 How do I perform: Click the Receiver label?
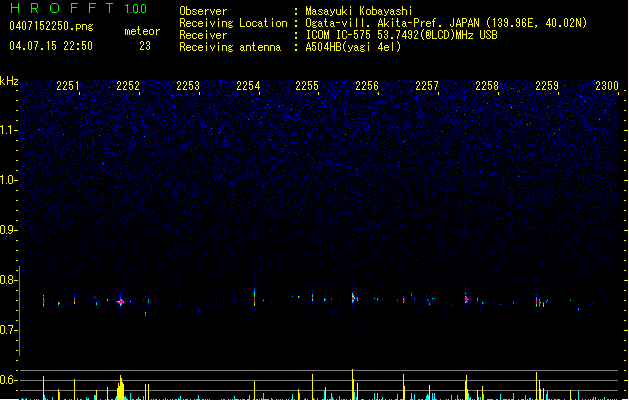[203, 35]
